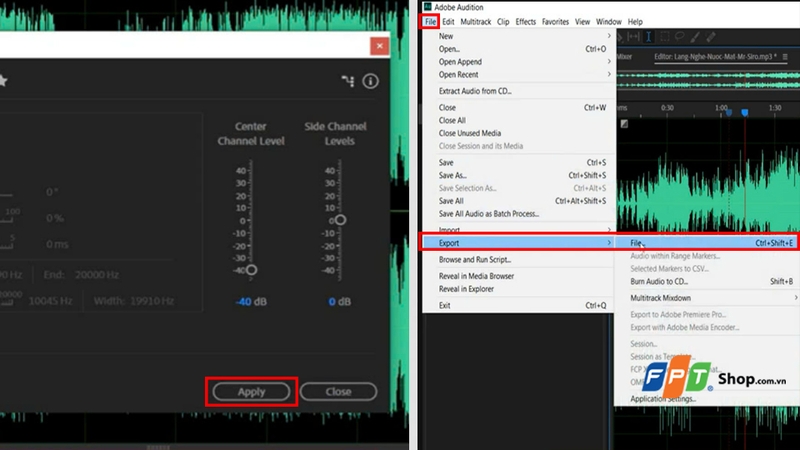Expand the Open Recent submenu arrow
The height and width of the screenshot is (450, 800).
(x=609, y=74)
